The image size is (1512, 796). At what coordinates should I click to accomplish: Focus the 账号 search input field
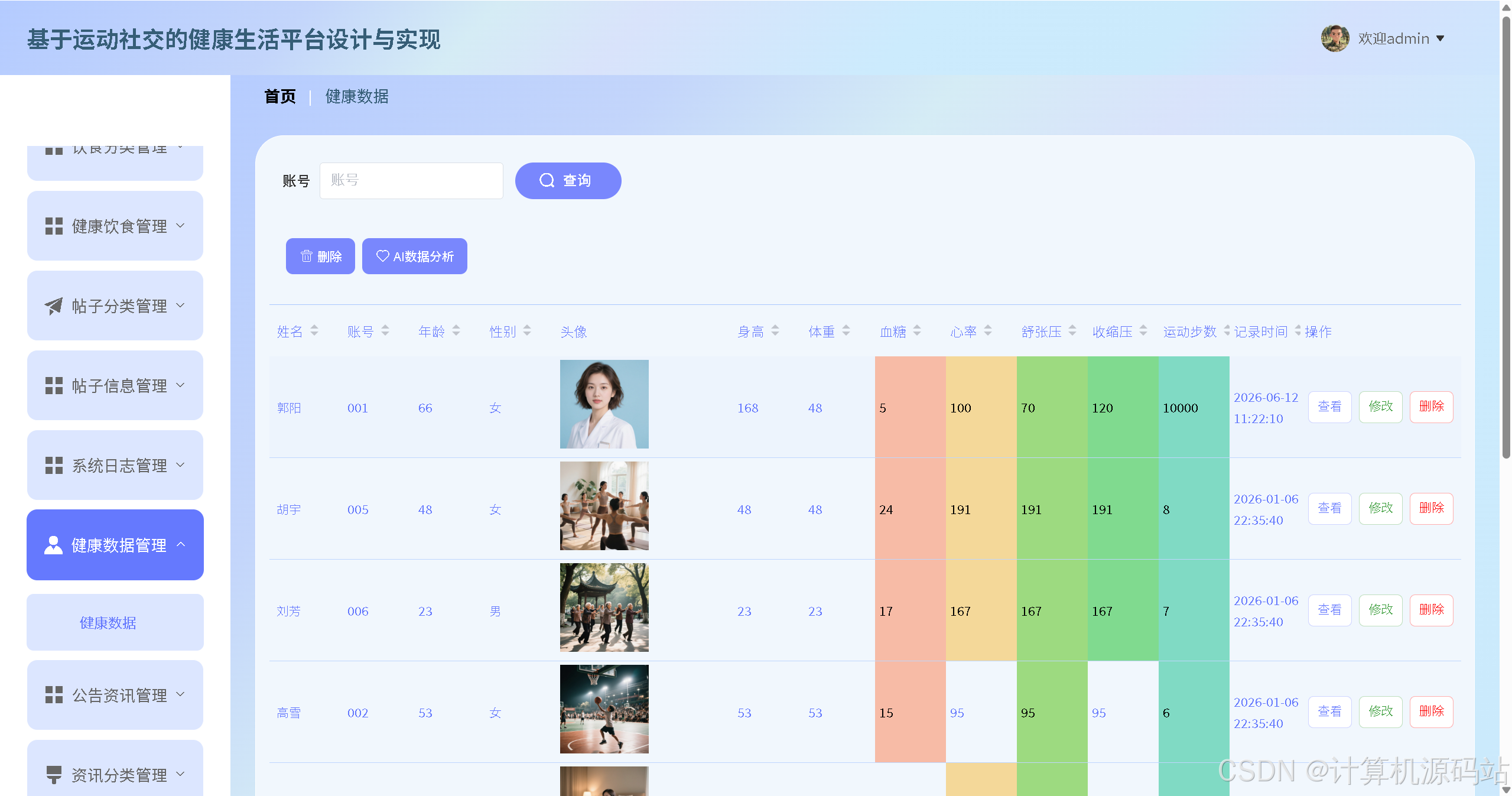point(411,180)
